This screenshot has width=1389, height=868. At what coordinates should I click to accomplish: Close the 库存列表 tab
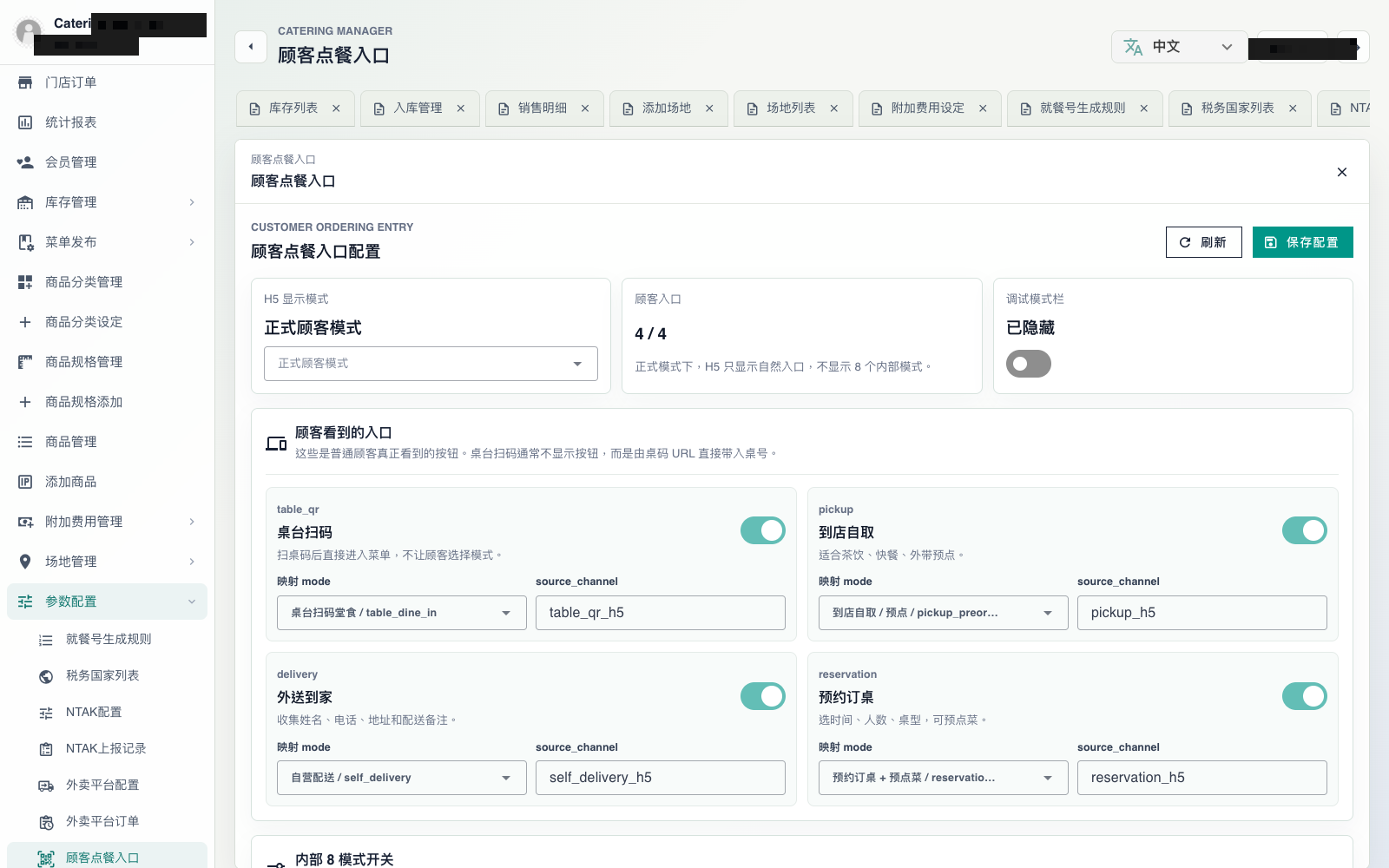pyautogui.click(x=336, y=108)
